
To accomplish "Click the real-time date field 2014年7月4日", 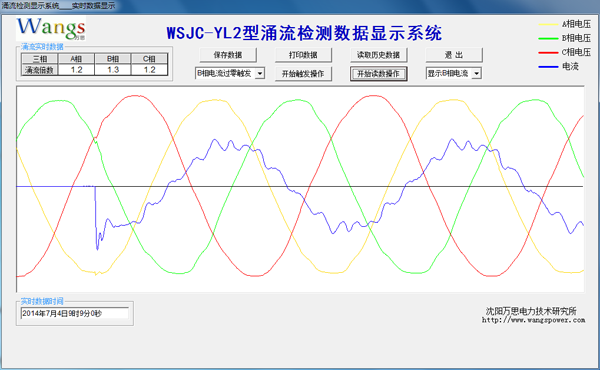I will click(x=75, y=313).
